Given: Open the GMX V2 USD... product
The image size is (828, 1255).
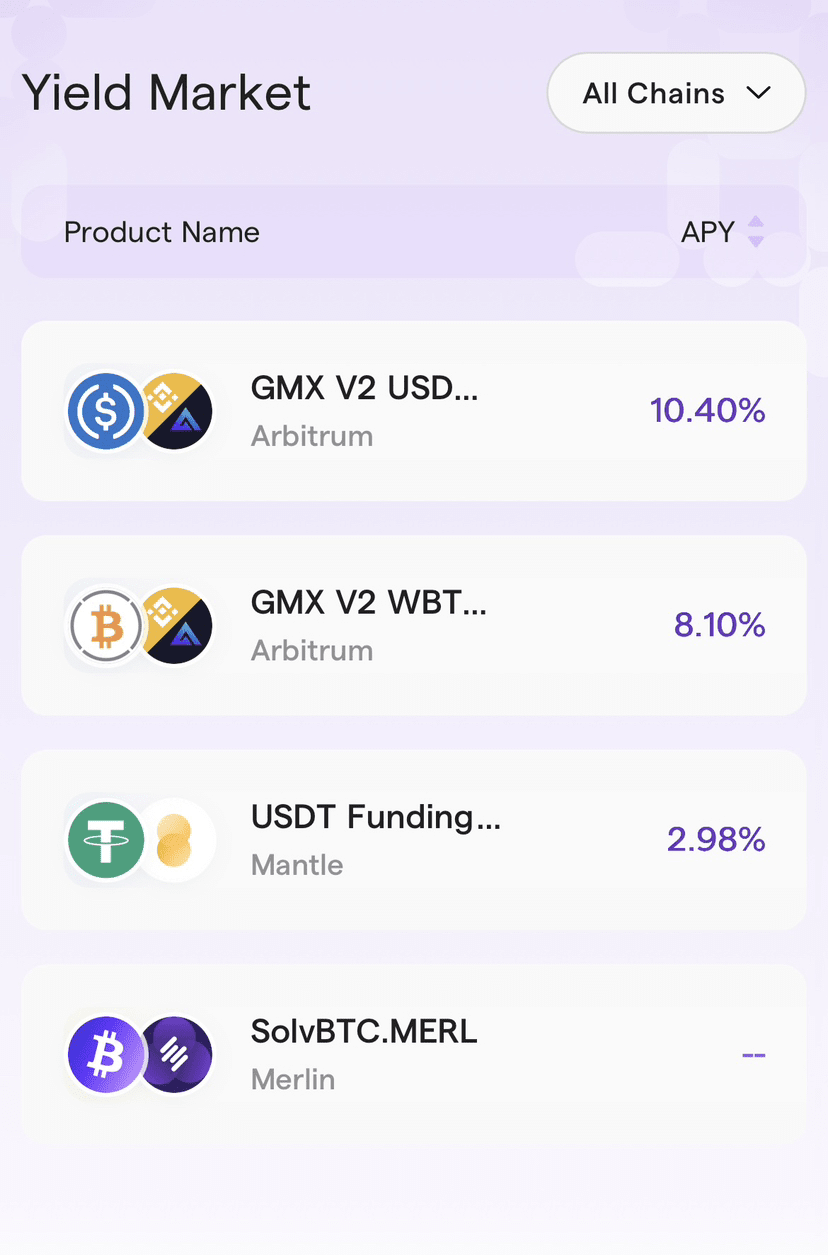Looking at the screenshot, I should pos(414,411).
